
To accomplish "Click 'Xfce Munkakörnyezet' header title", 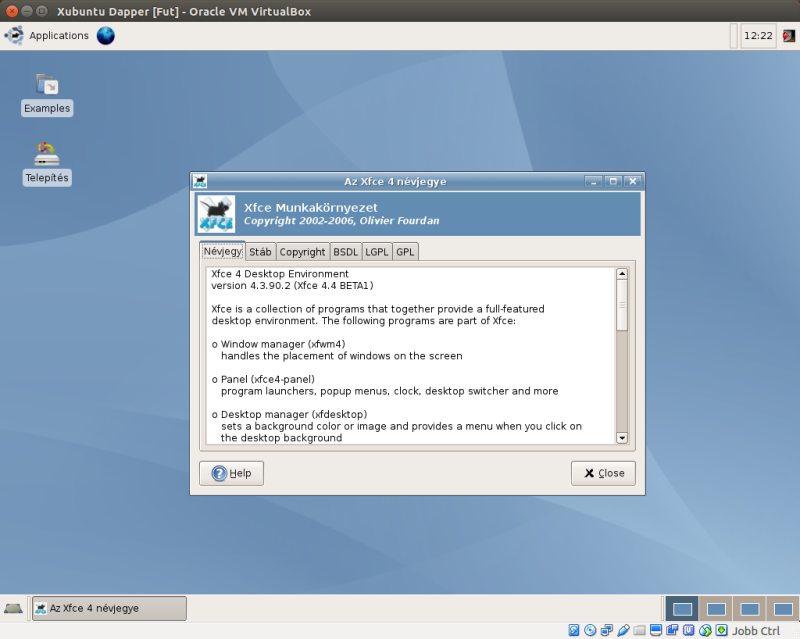I will tap(311, 208).
